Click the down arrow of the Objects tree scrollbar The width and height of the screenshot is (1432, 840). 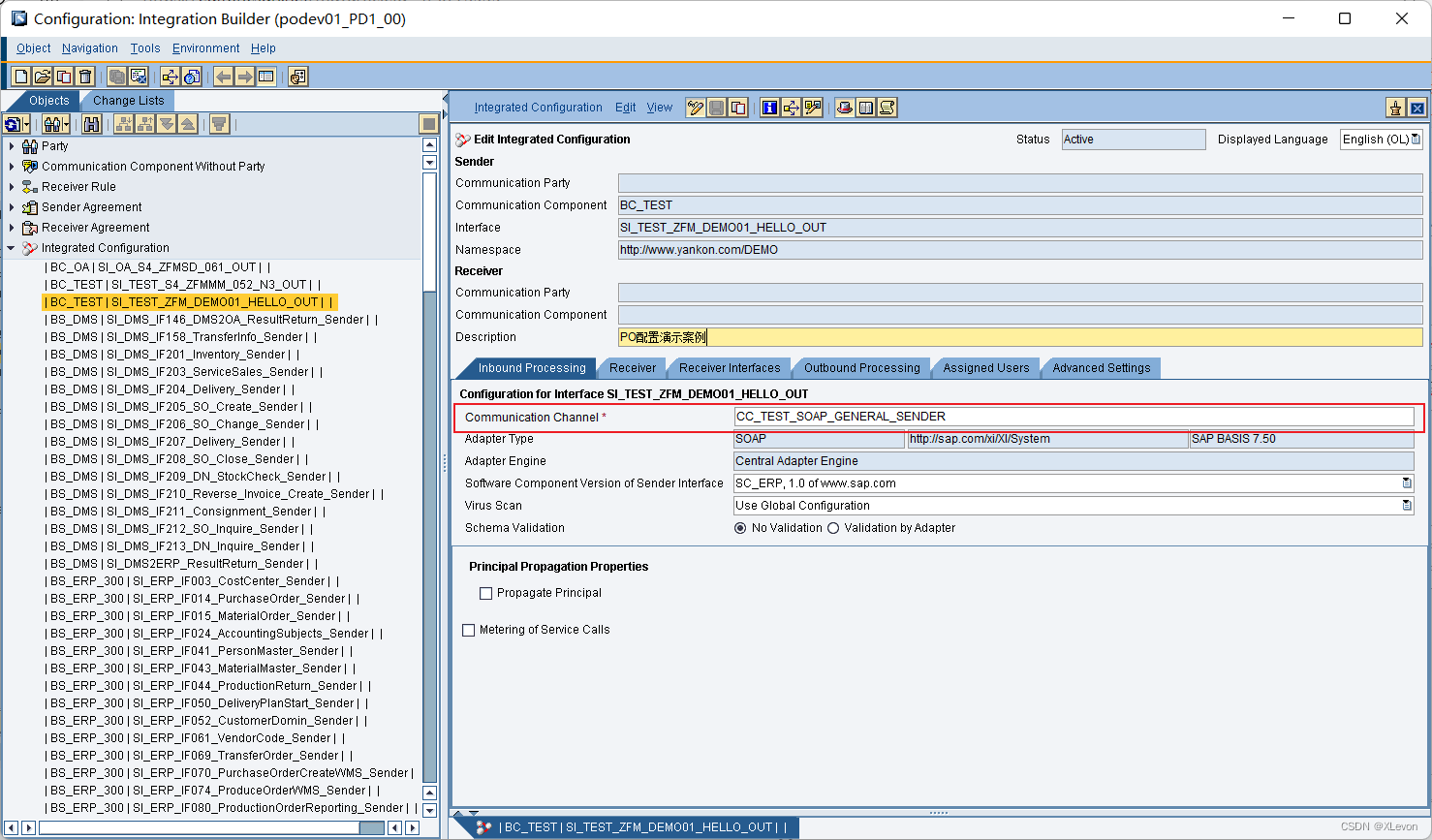[430, 811]
